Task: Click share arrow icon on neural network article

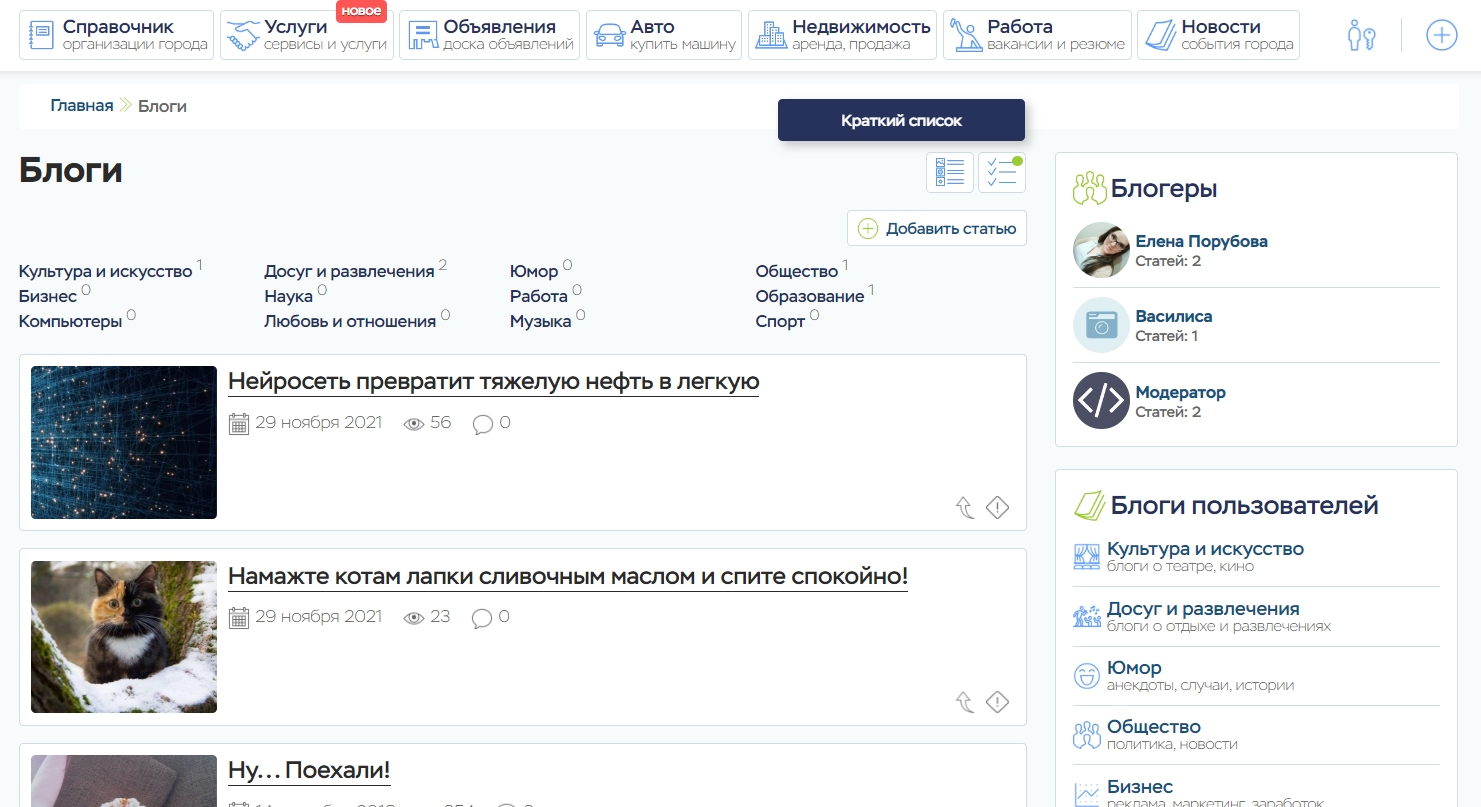Action: [x=965, y=508]
